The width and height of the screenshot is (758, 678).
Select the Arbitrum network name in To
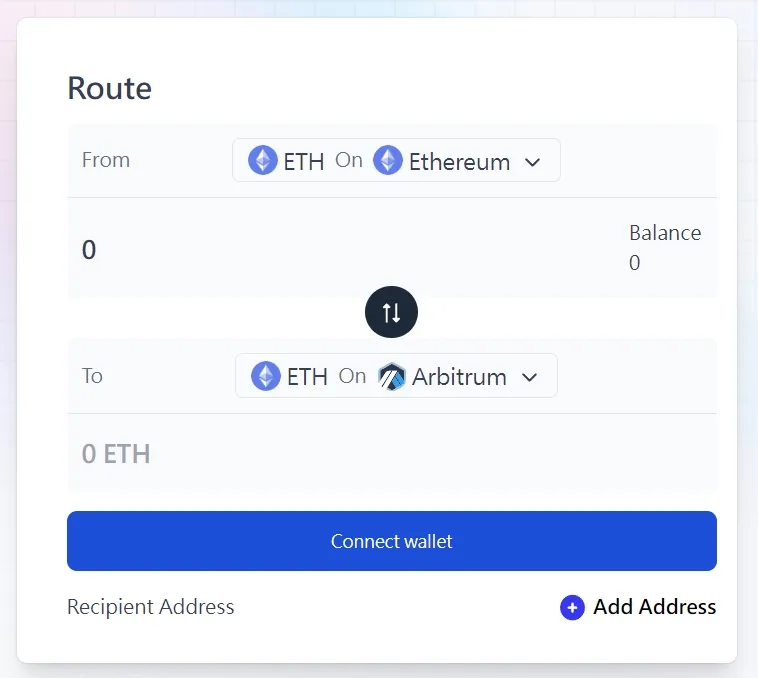(x=459, y=378)
